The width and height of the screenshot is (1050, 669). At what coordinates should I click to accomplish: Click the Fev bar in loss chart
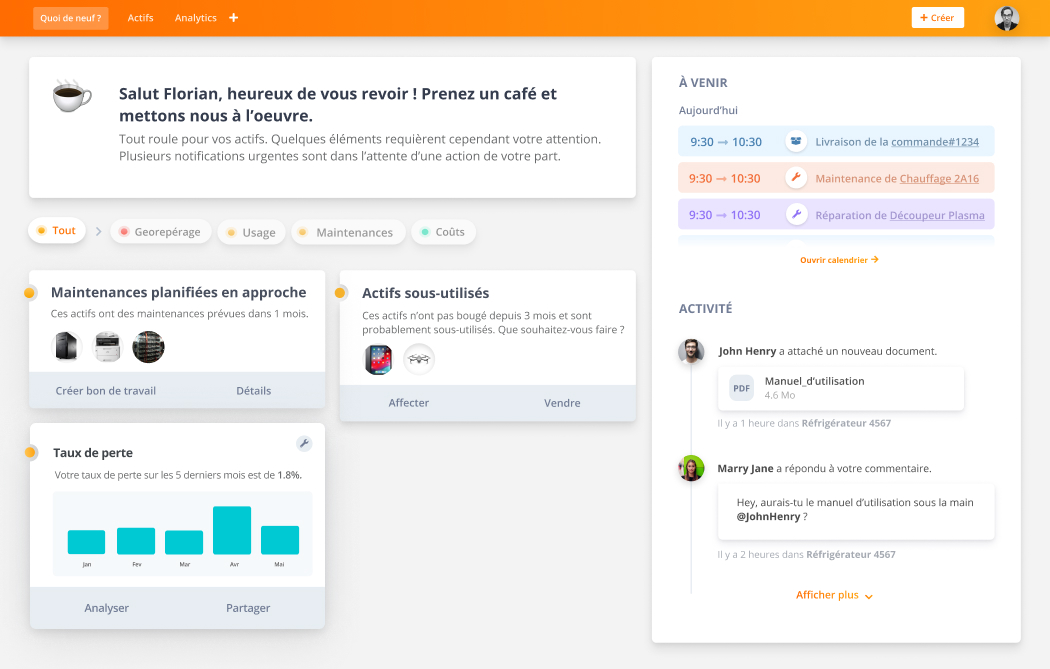coord(136,541)
